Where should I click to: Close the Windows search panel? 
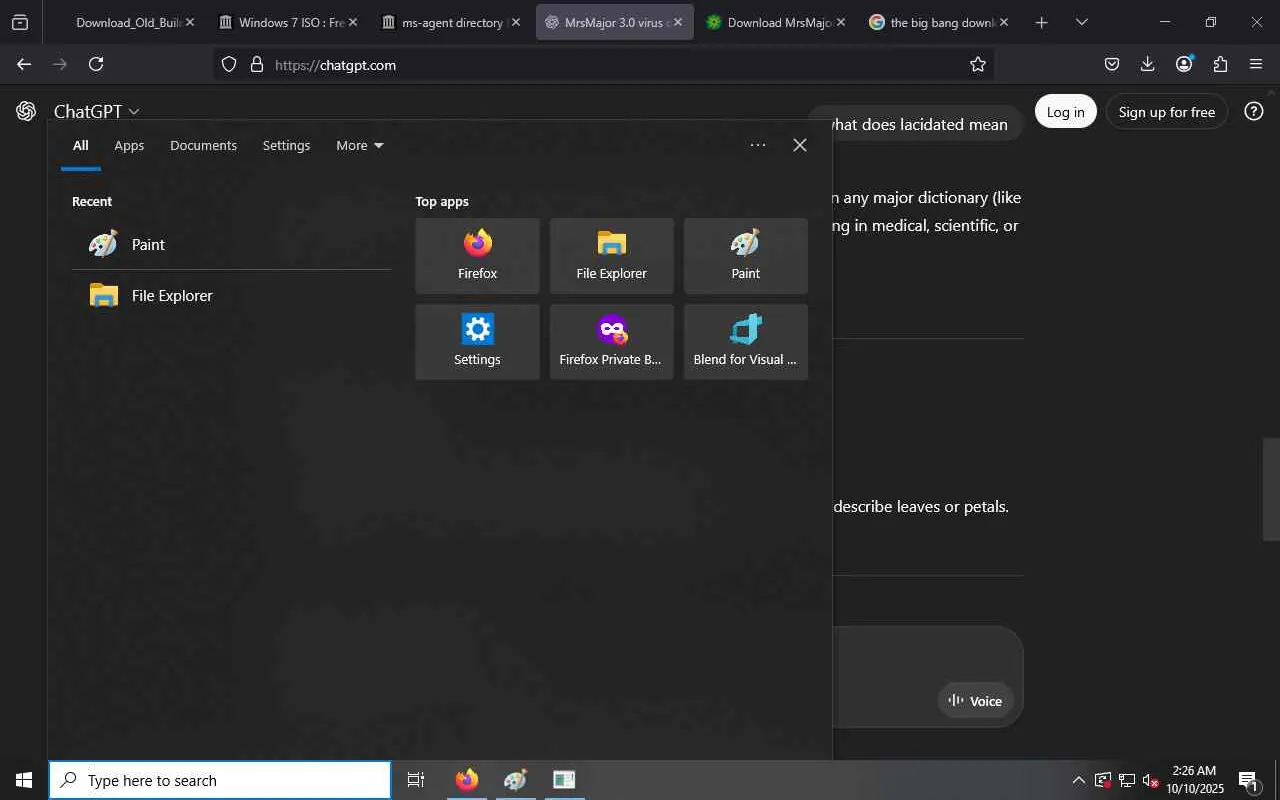[x=800, y=145]
